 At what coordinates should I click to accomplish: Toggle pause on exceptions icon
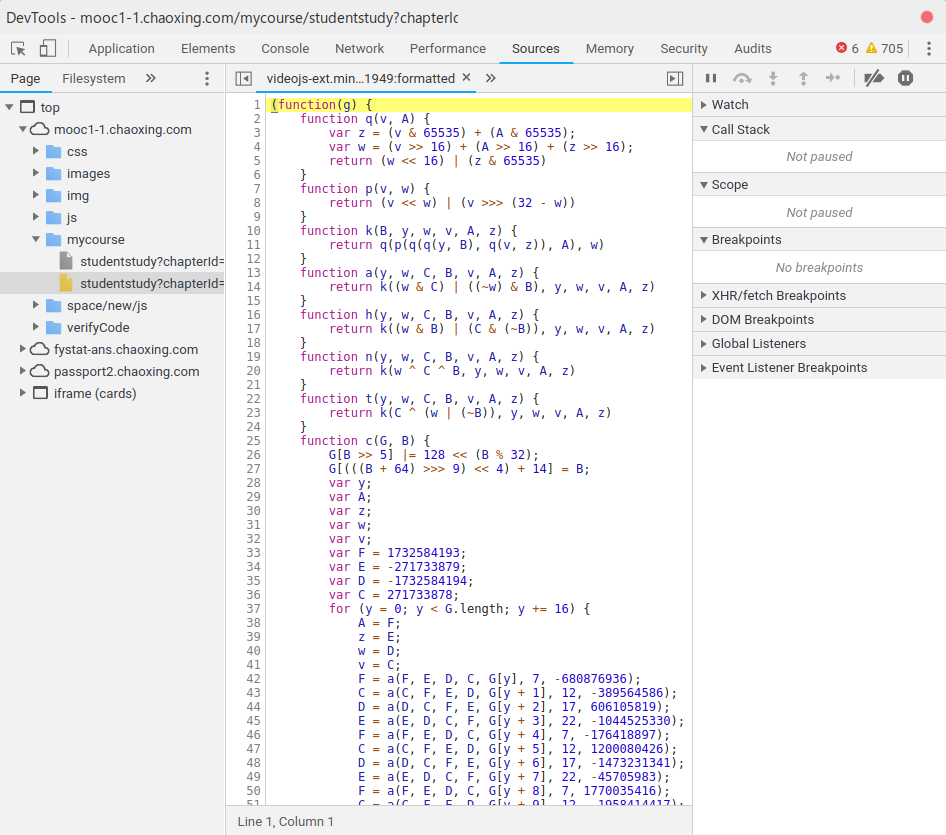point(905,78)
